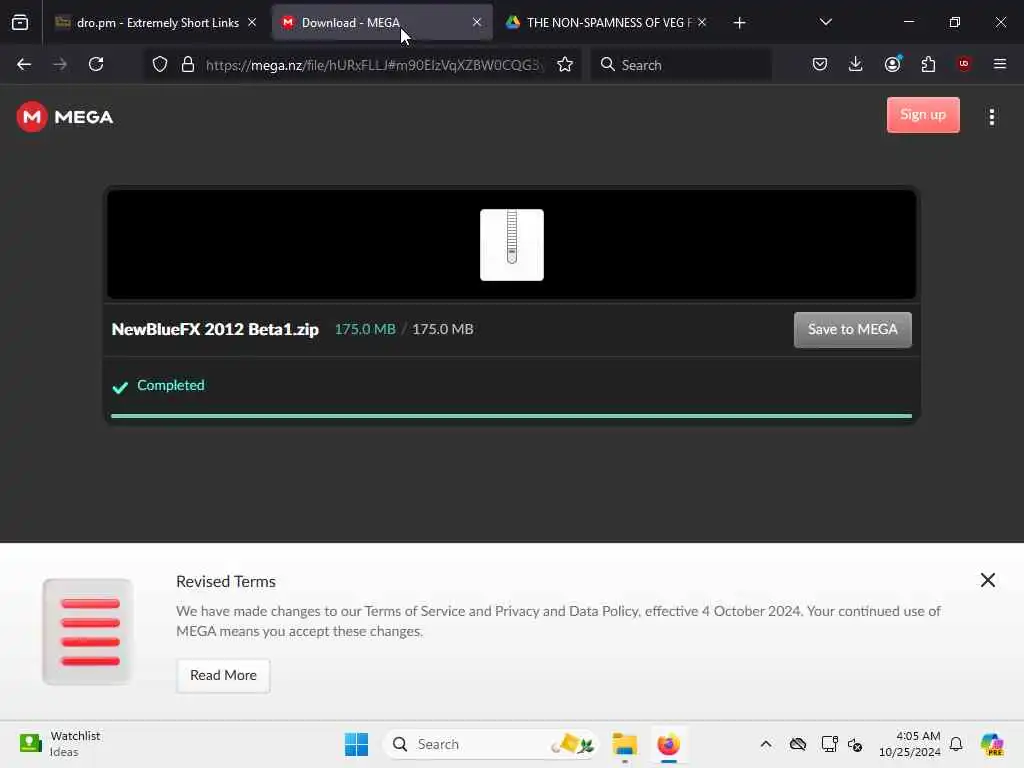Click the Windows taskbar Search box
1024x768 pixels.
490,744
